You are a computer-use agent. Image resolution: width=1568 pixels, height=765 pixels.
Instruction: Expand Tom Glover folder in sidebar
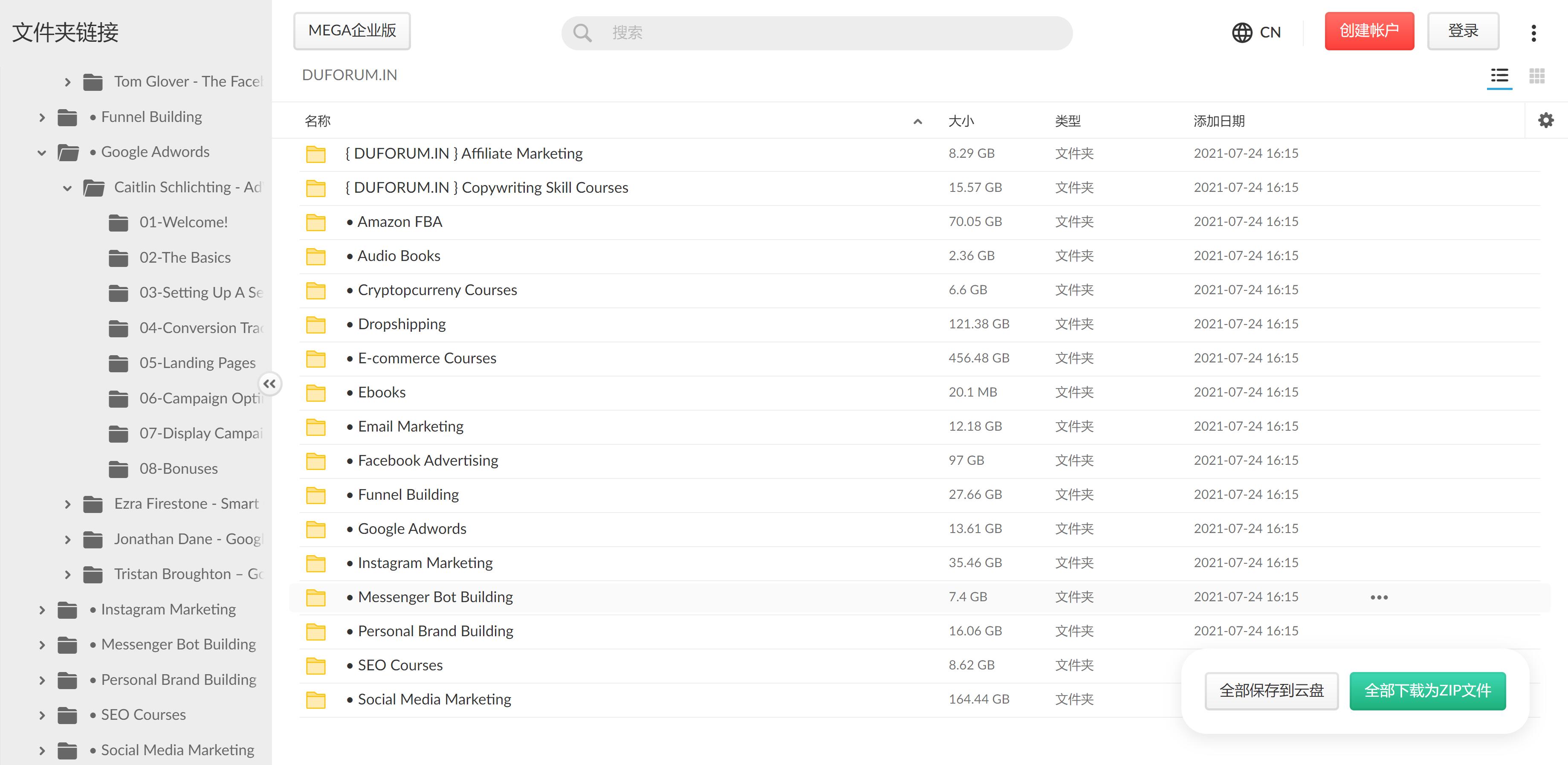point(67,81)
